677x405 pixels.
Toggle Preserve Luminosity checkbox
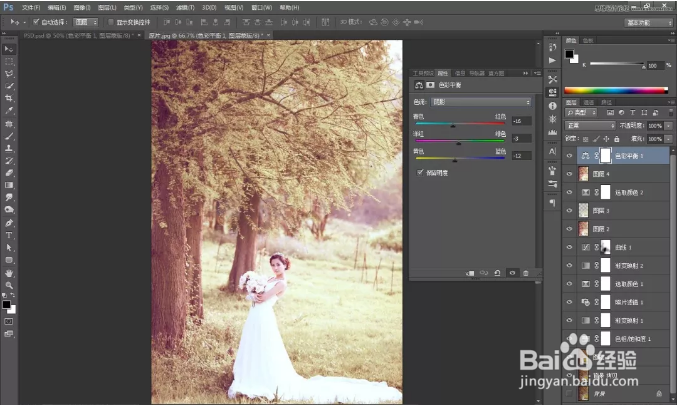(x=420, y=172)
